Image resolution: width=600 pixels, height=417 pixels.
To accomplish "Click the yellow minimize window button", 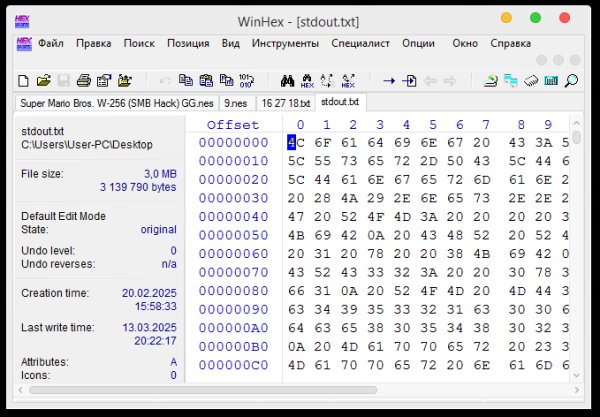I will click(x=506, y=18).
